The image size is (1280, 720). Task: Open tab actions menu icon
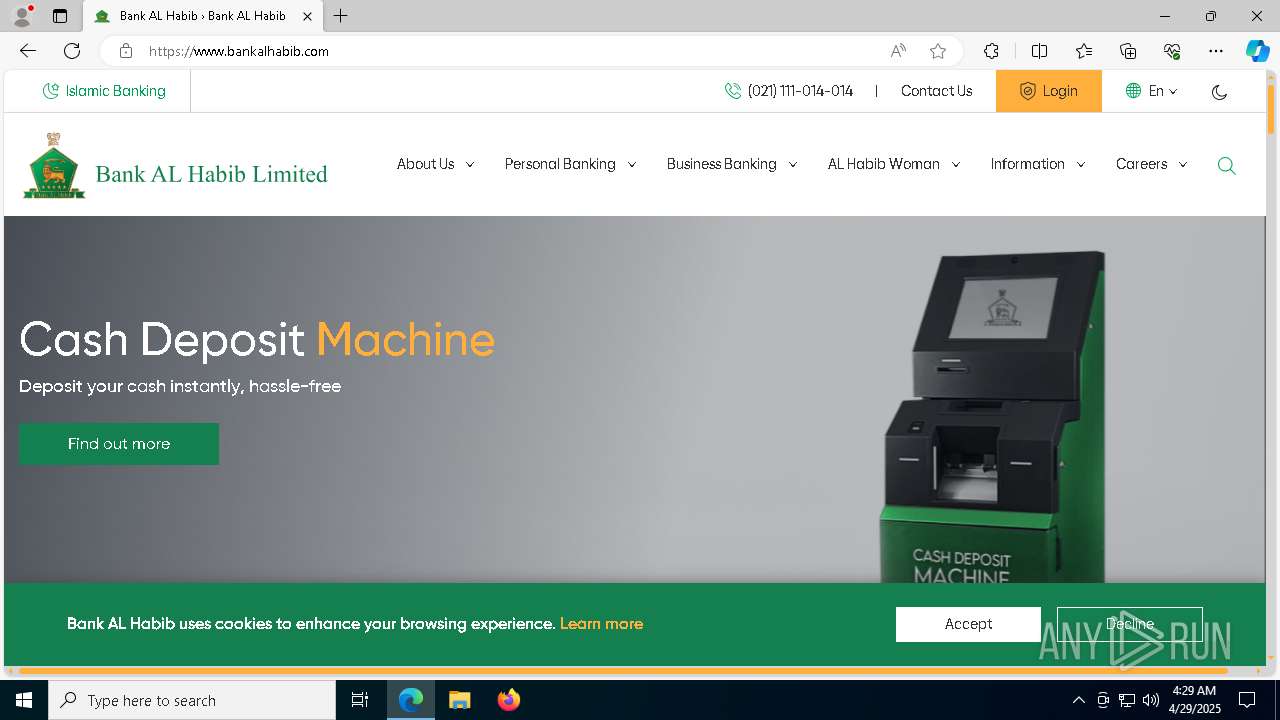(x=60, y=16)
